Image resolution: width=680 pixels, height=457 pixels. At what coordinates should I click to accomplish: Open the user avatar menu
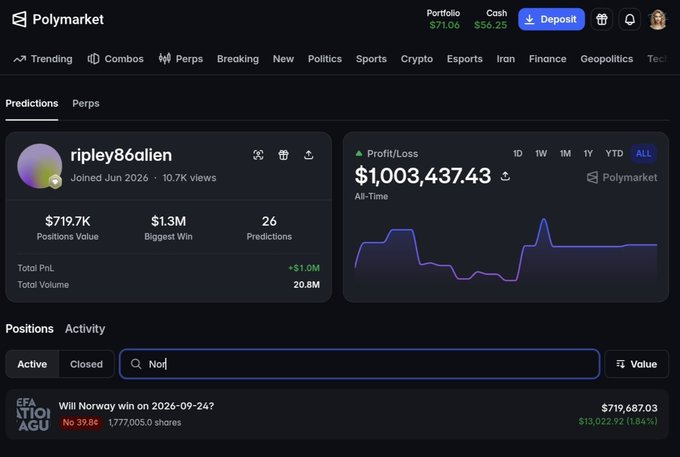[657, 20]
